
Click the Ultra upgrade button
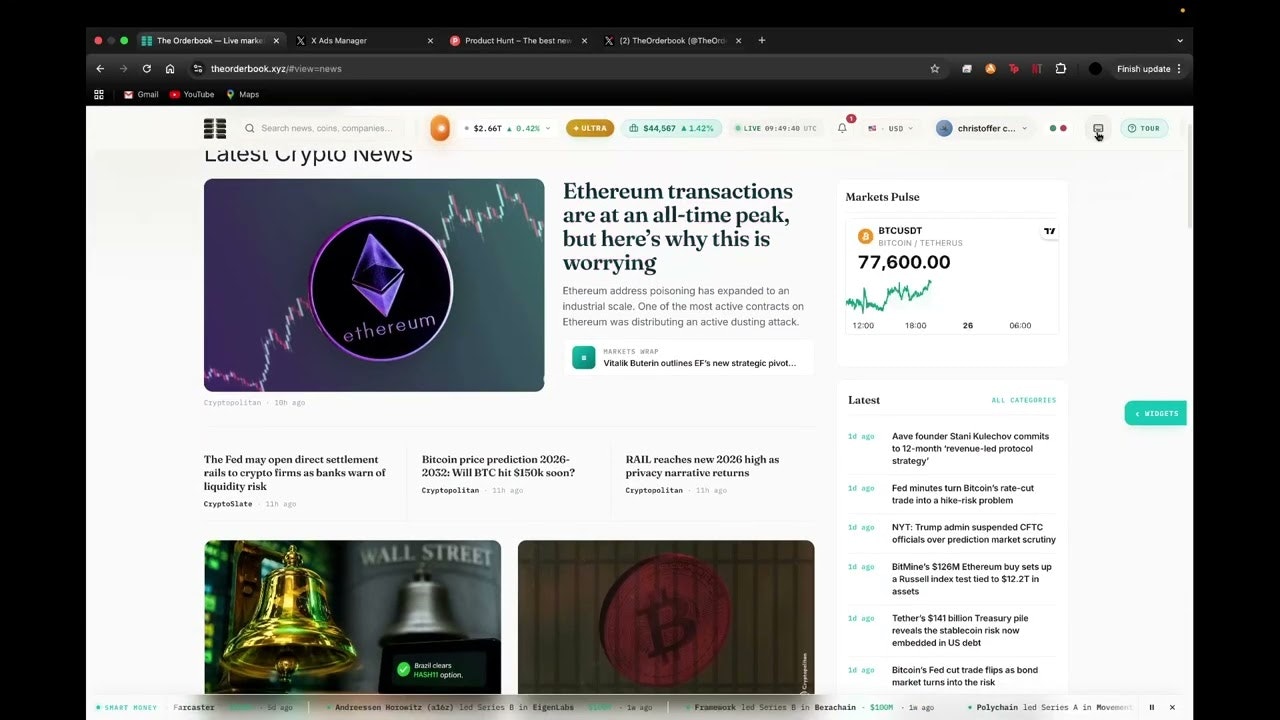(590, 128)
